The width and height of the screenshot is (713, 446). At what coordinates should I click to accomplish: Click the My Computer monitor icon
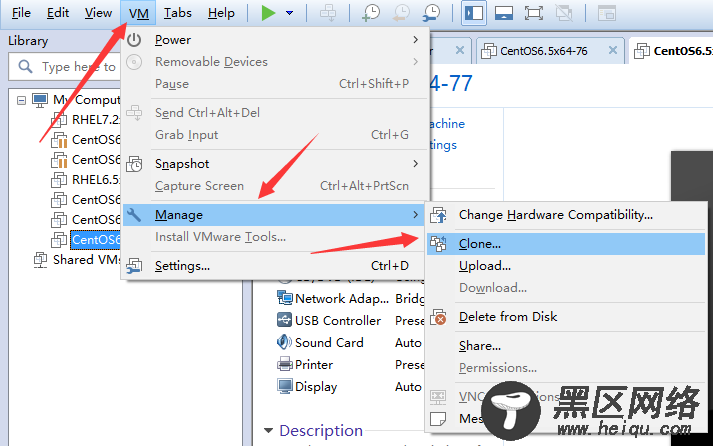tap(40, 100)
